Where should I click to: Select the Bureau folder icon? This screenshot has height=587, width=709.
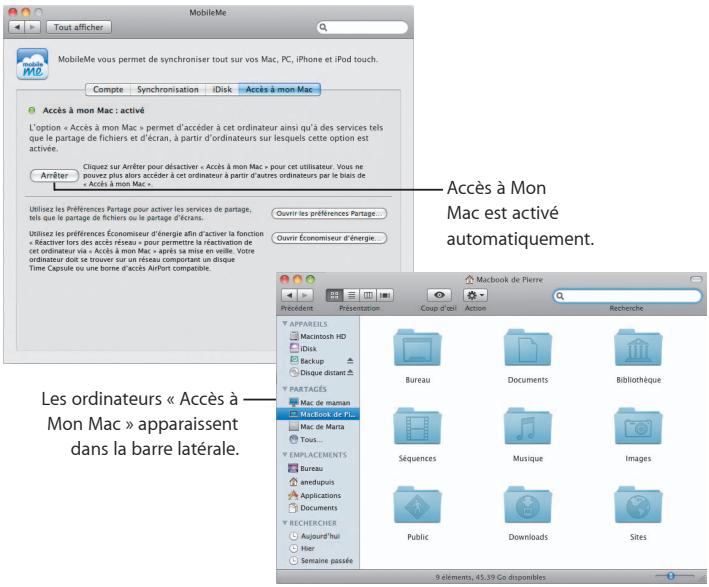pyautogui.click(x=417, y=347)
